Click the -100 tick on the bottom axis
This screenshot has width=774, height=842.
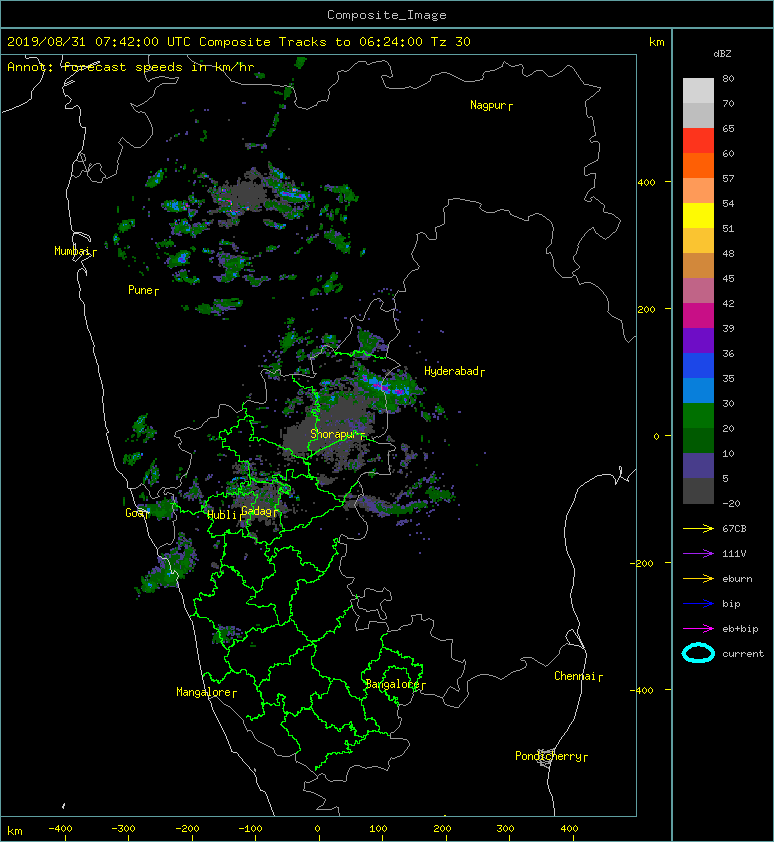(251, 829)
